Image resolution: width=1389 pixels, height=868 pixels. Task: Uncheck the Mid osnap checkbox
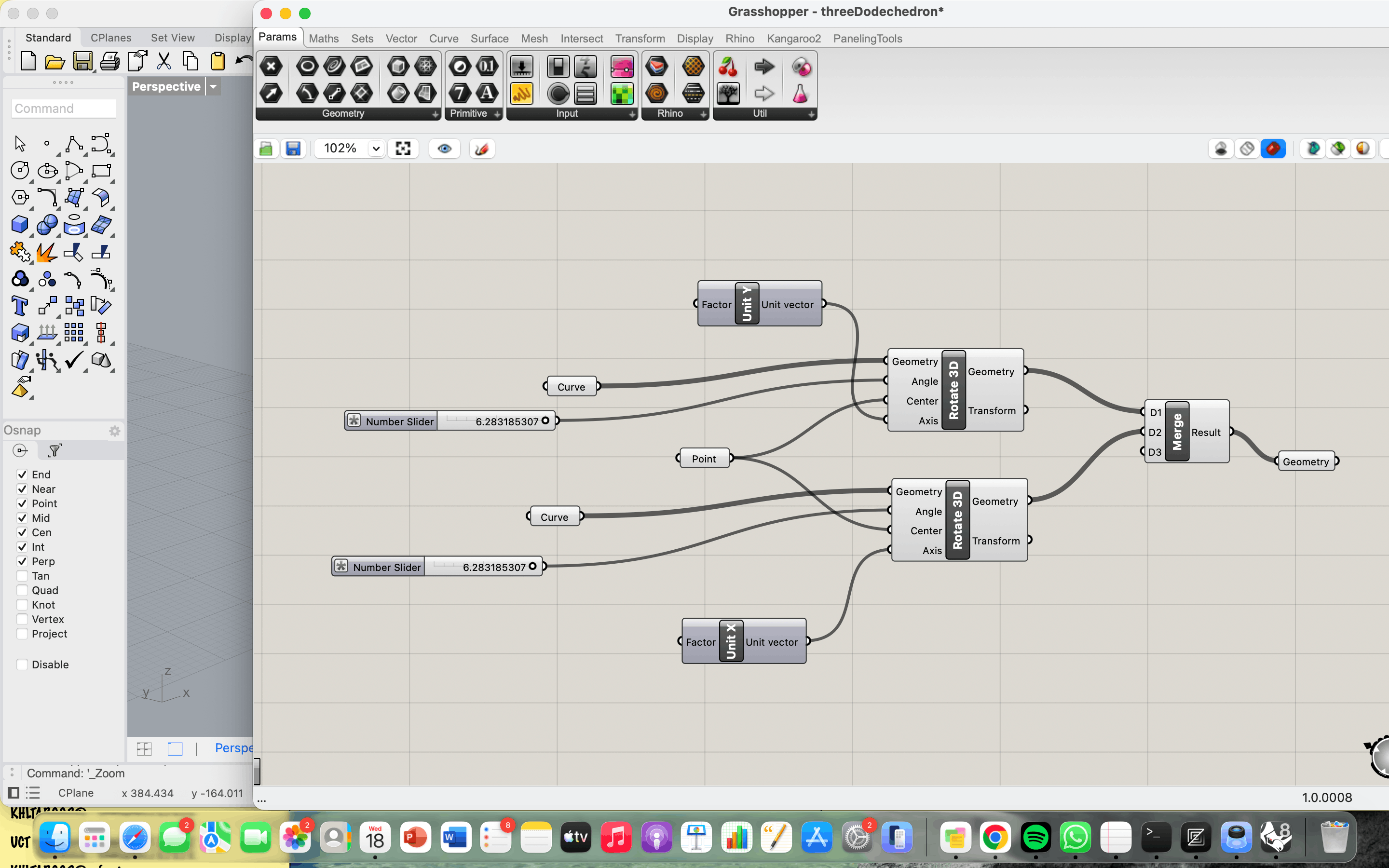pos(22,518)
